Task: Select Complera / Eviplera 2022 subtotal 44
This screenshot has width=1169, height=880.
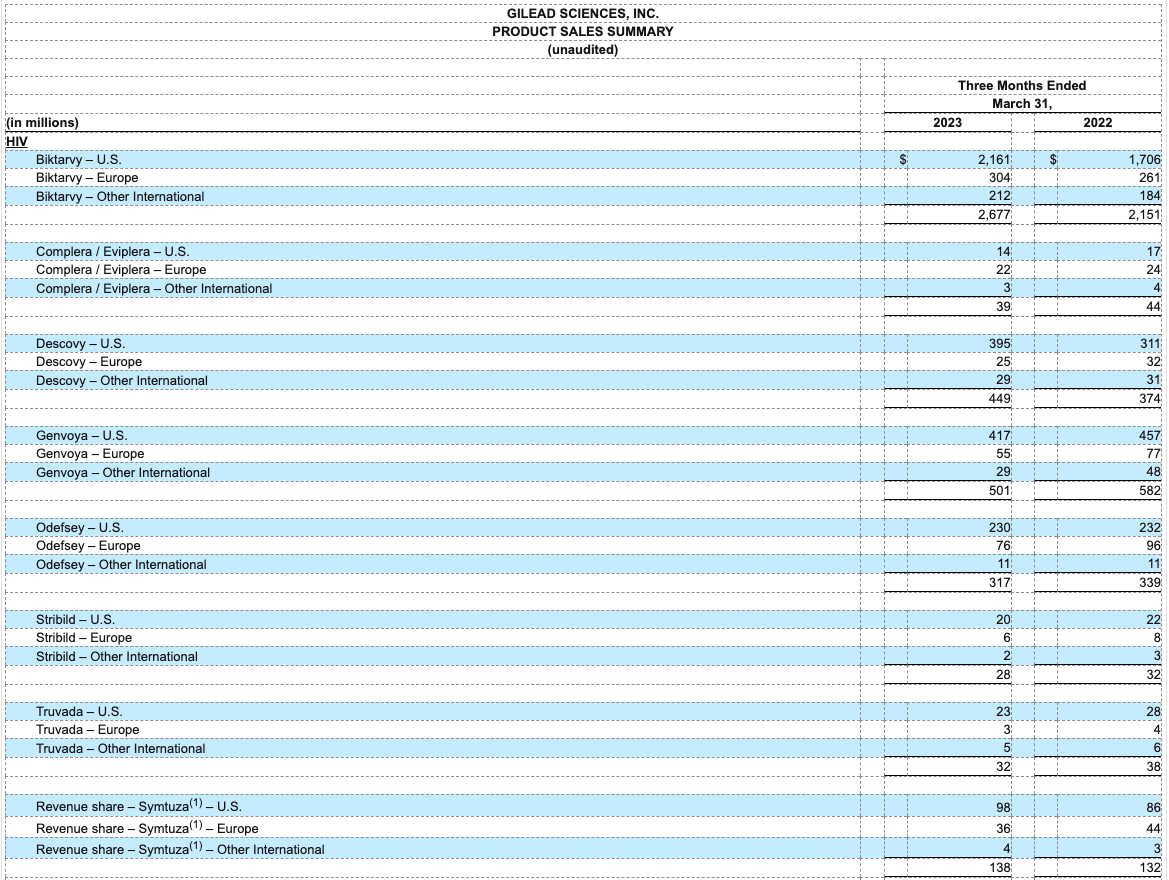Action: tap(1153, 307)
